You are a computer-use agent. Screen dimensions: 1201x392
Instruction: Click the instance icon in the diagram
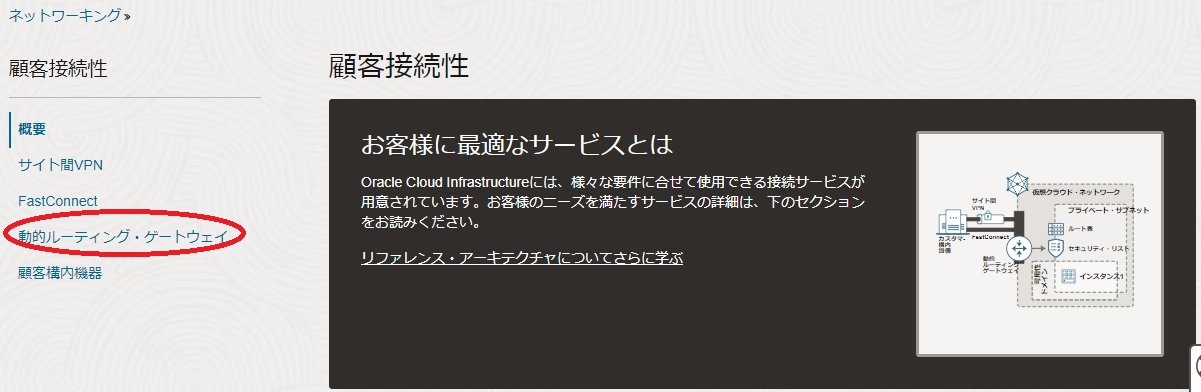point(1069,276)
